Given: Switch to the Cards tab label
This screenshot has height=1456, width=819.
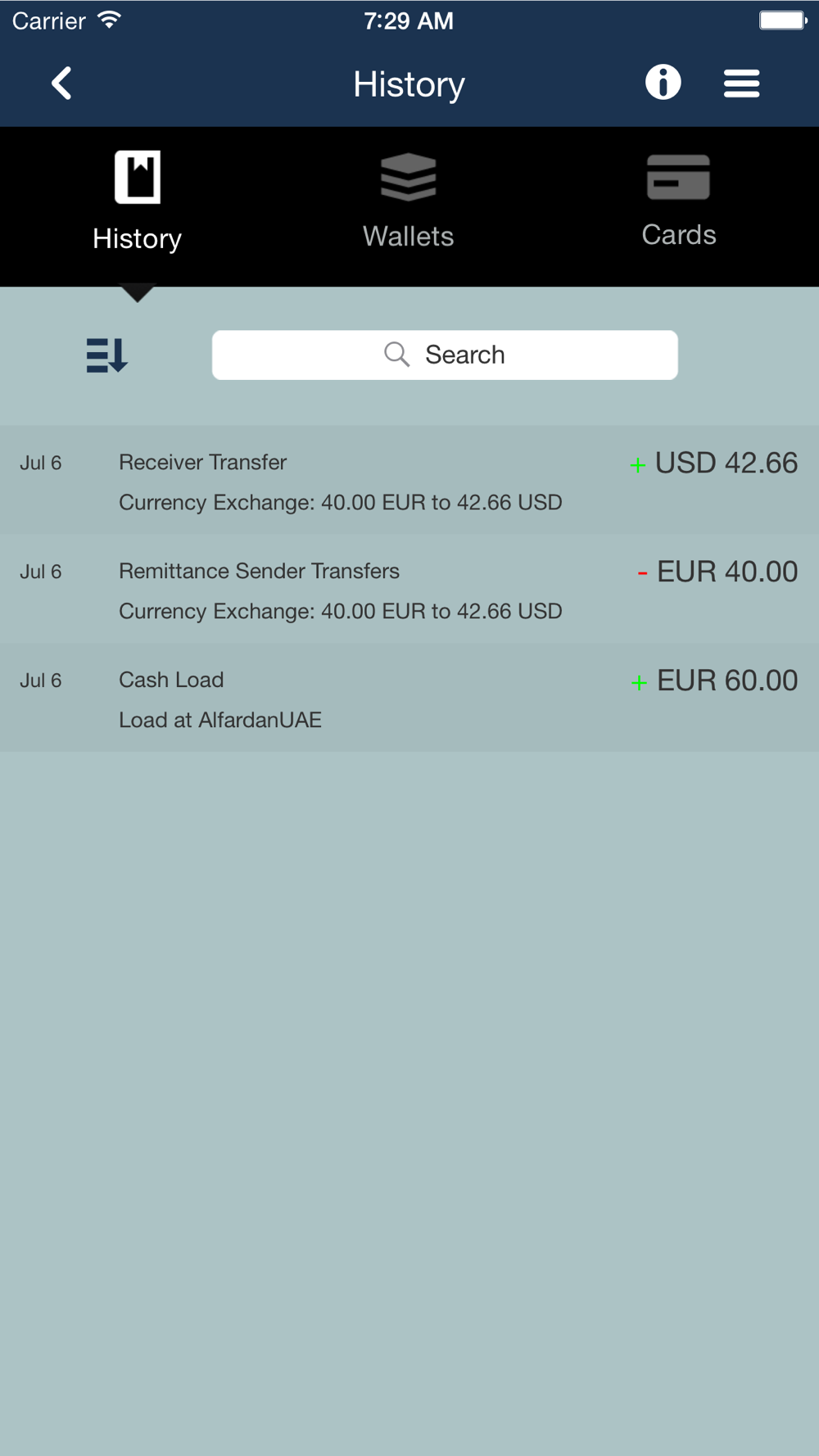Looking at the screenshot, I should [x=678, y=235].
